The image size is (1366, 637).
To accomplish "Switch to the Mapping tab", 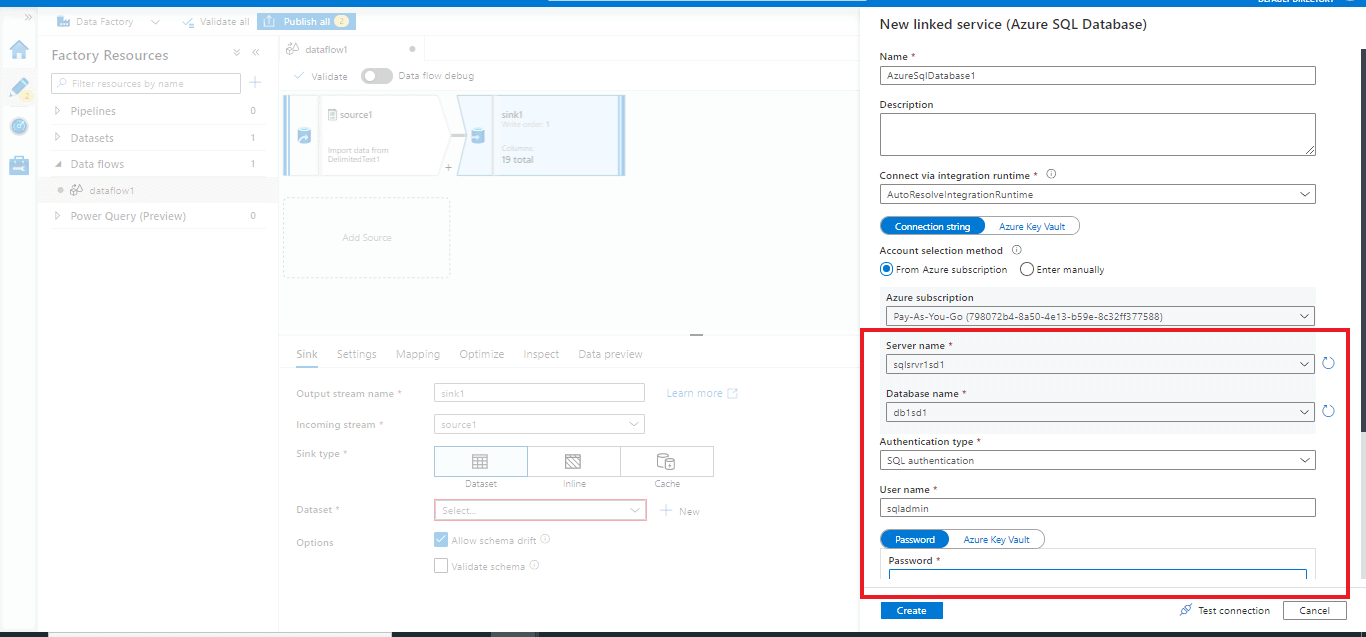I will coord(418,354).
